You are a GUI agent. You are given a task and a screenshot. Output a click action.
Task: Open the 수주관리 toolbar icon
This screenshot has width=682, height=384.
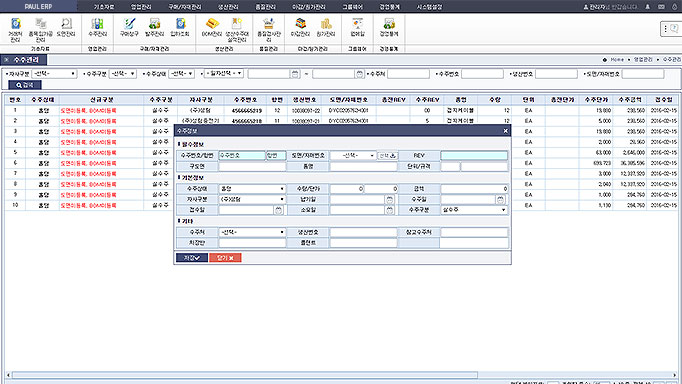coord(97,23)
